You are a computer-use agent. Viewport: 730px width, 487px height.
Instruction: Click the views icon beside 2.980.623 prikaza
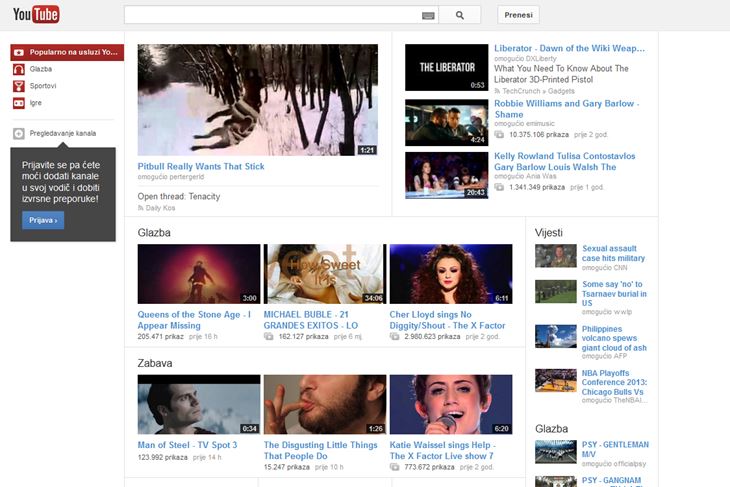click(x=394, y=336)
